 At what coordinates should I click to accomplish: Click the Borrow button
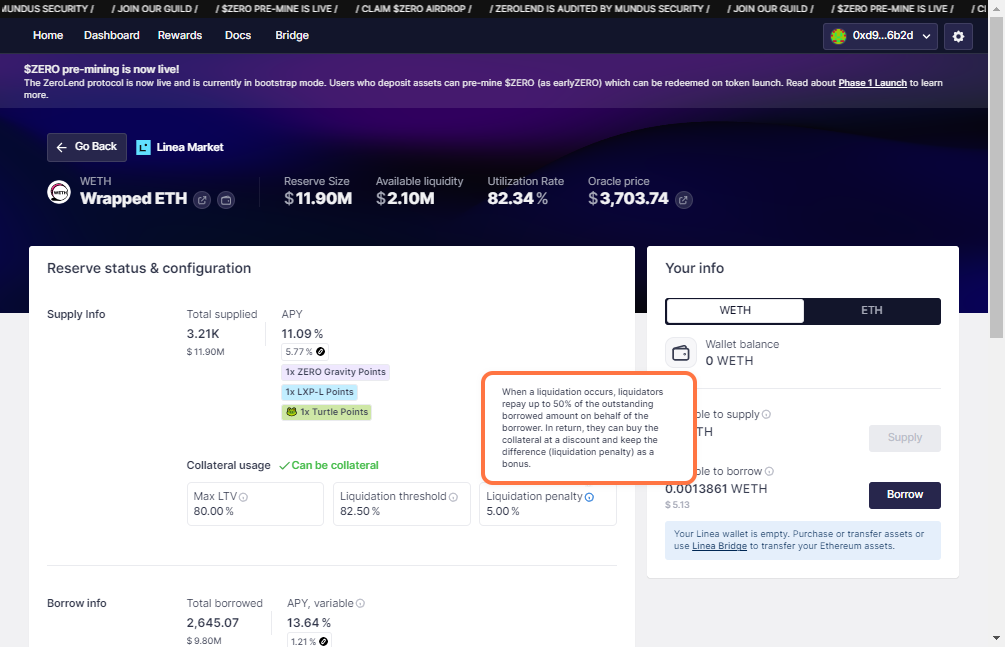point(904,494)
